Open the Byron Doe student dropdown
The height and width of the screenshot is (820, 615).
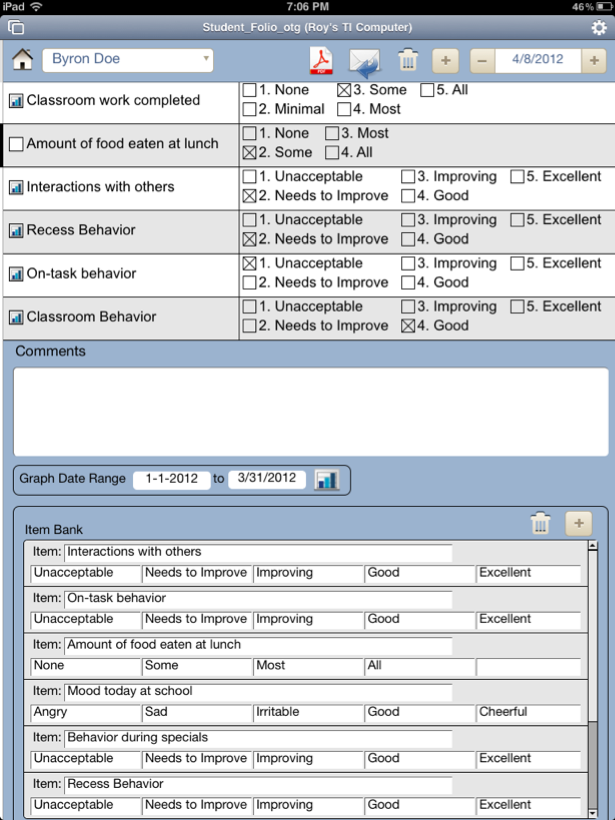[127, 60]
